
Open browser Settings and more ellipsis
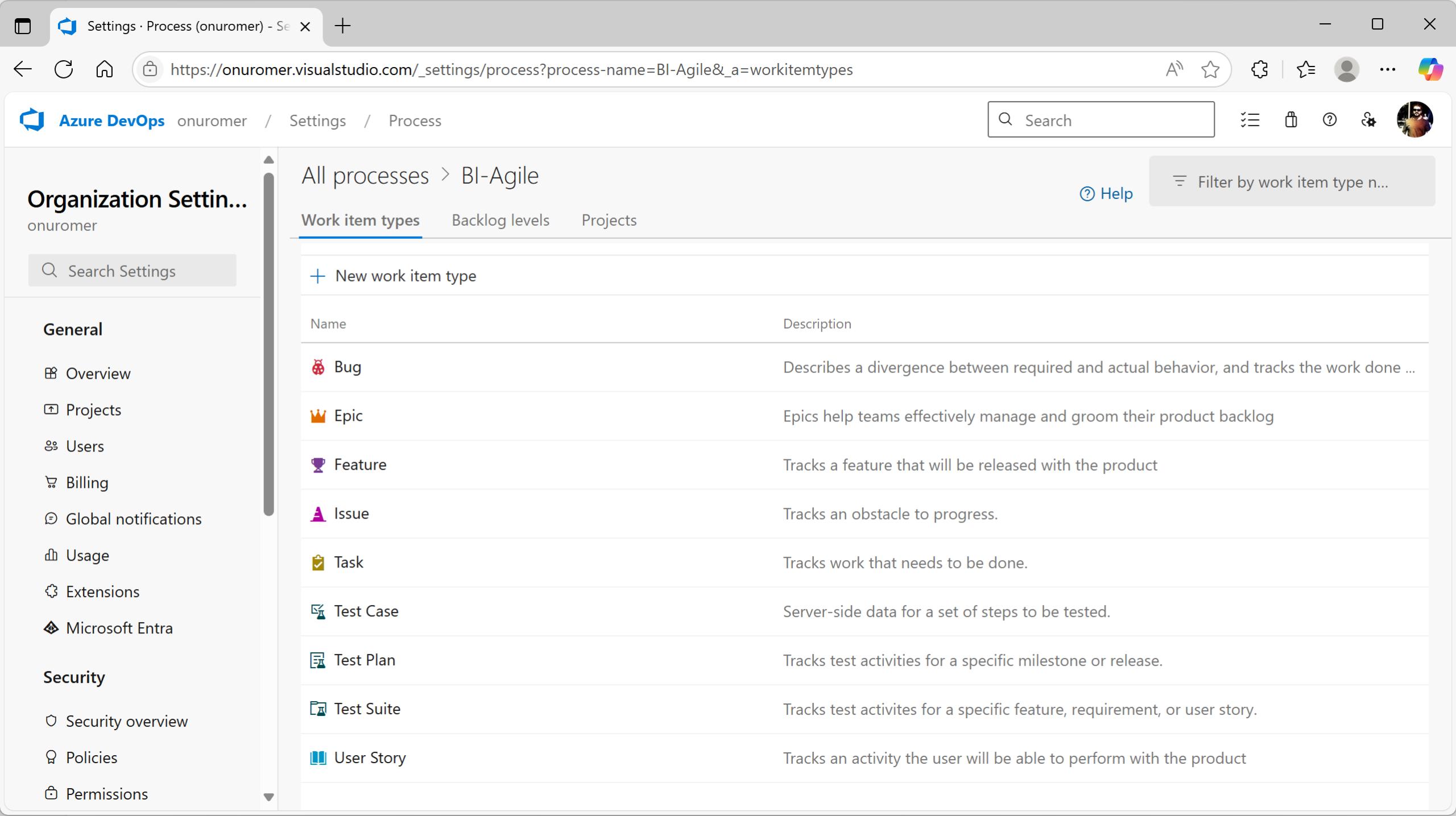pos(1388,69)
